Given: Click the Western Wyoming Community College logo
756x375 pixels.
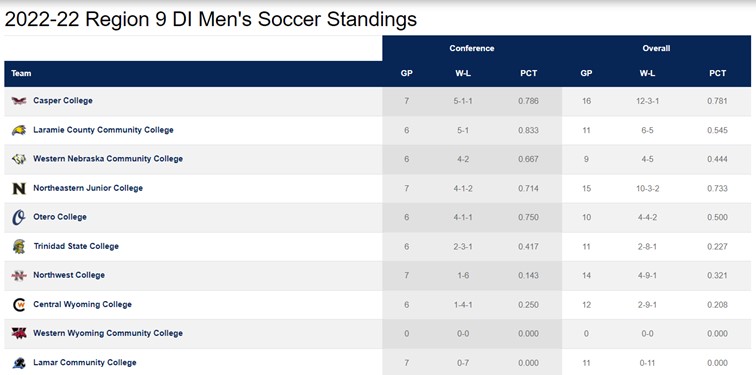Looking at the screenshot, I should (19, 334).
